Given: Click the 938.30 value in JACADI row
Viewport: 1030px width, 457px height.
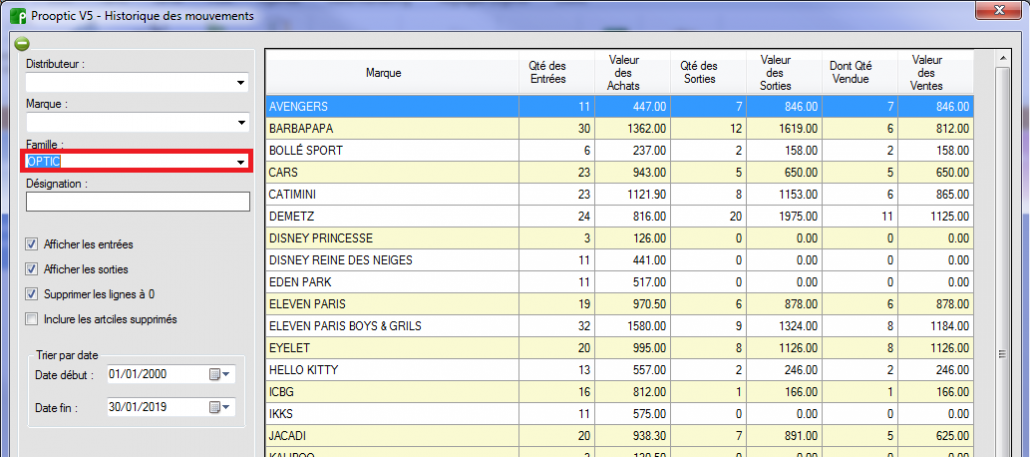Looking at the screenshot, I should 648,435.
